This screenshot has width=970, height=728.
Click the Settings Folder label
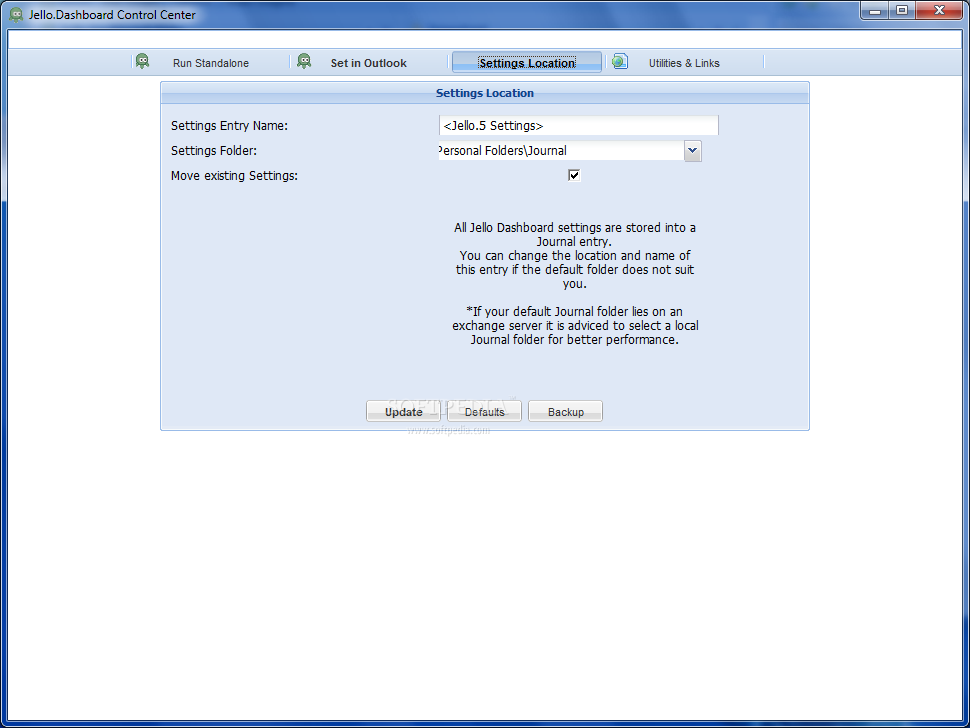click(x=214, y=151)
